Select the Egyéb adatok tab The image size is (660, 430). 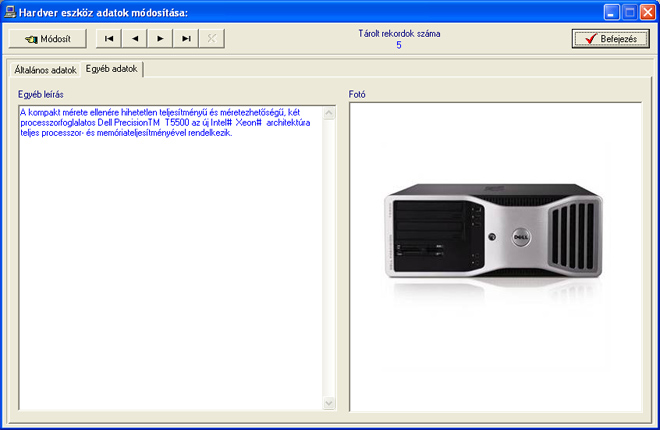[112, 69]
